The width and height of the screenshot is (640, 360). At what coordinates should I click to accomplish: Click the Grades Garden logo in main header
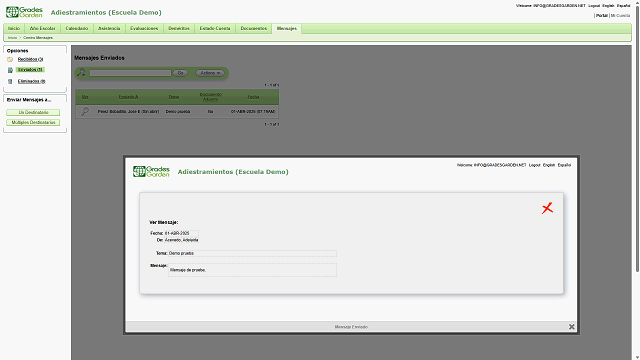point(24,12)
